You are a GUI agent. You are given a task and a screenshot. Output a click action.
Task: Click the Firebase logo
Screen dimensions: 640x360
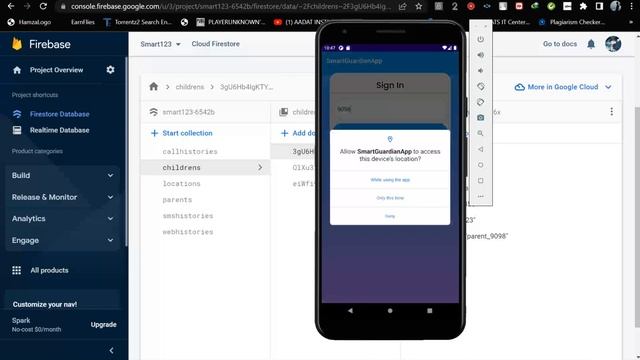coord(41,44)
